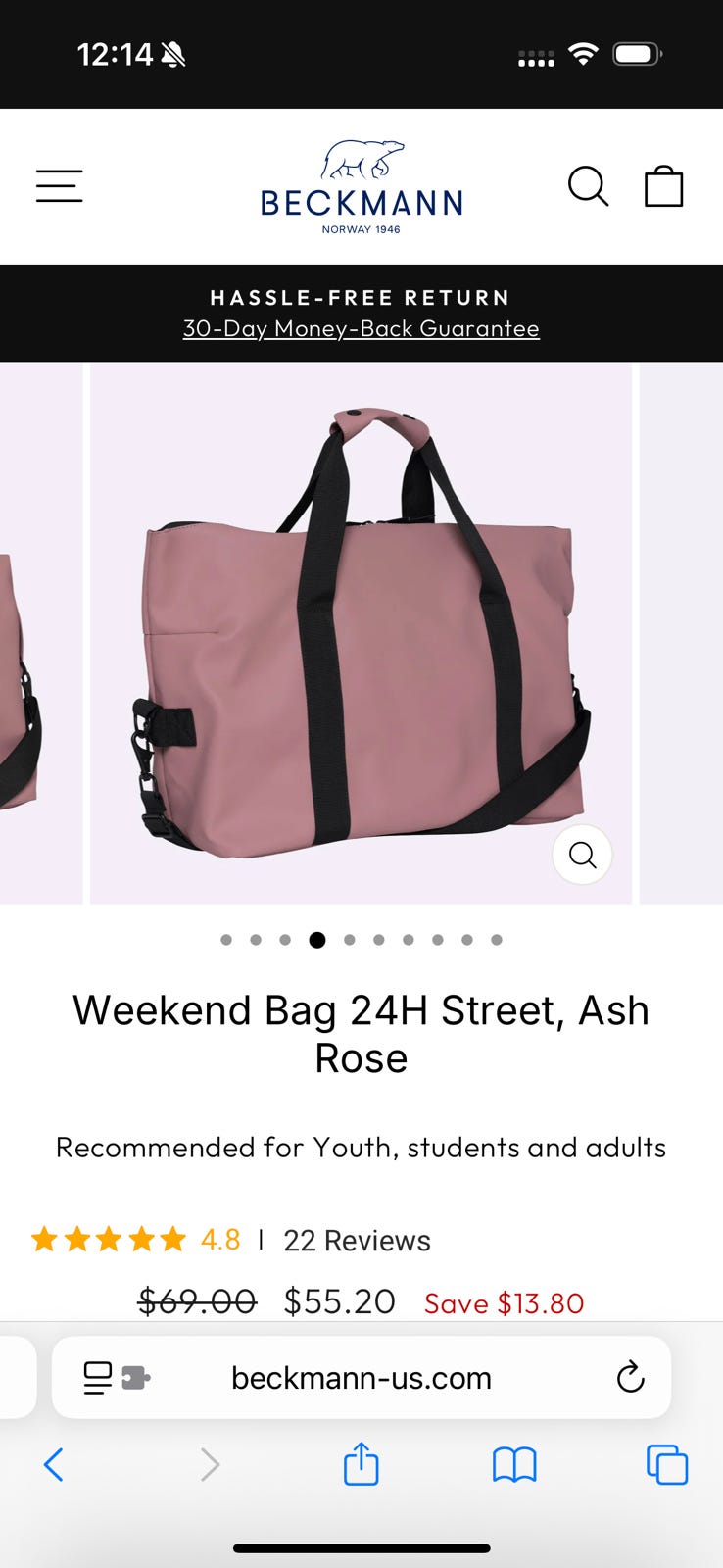View the next bag image on right edge

pos(681,633)
